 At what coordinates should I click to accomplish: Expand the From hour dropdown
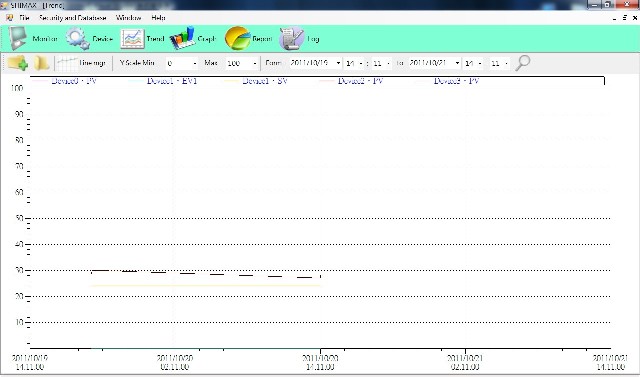361,63
